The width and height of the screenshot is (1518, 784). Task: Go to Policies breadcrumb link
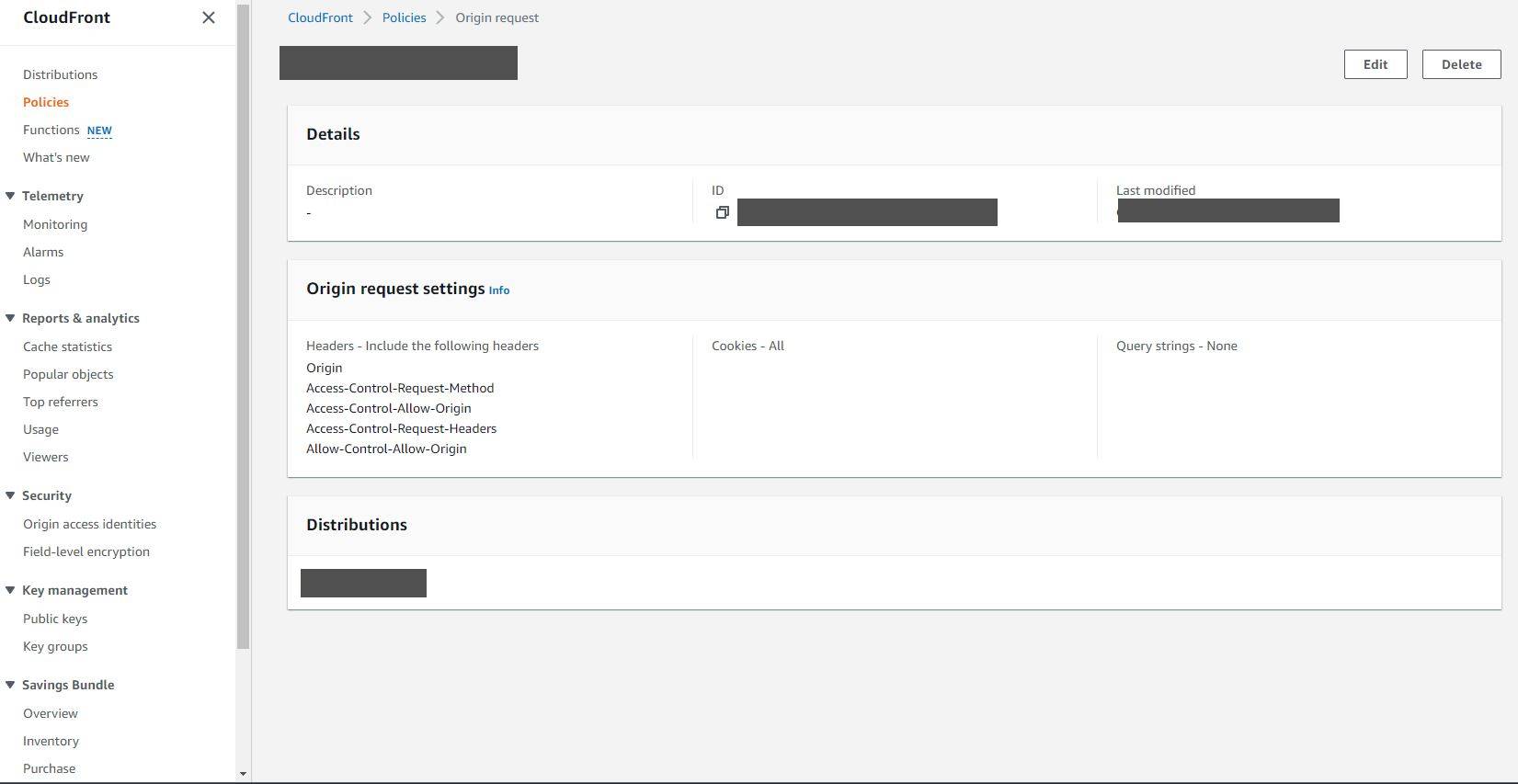[x=404, y=17]
